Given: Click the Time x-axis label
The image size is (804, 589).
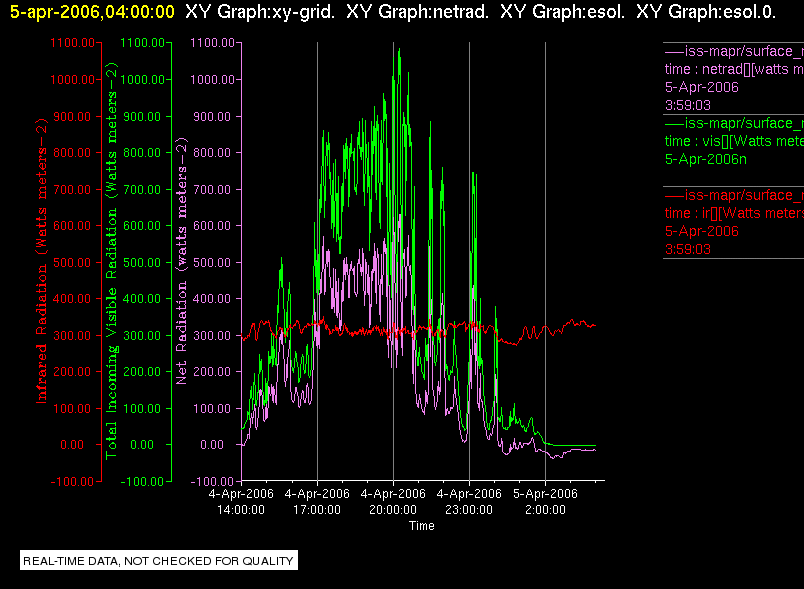Looking at the screenshot, I should [x=421, y=526].
